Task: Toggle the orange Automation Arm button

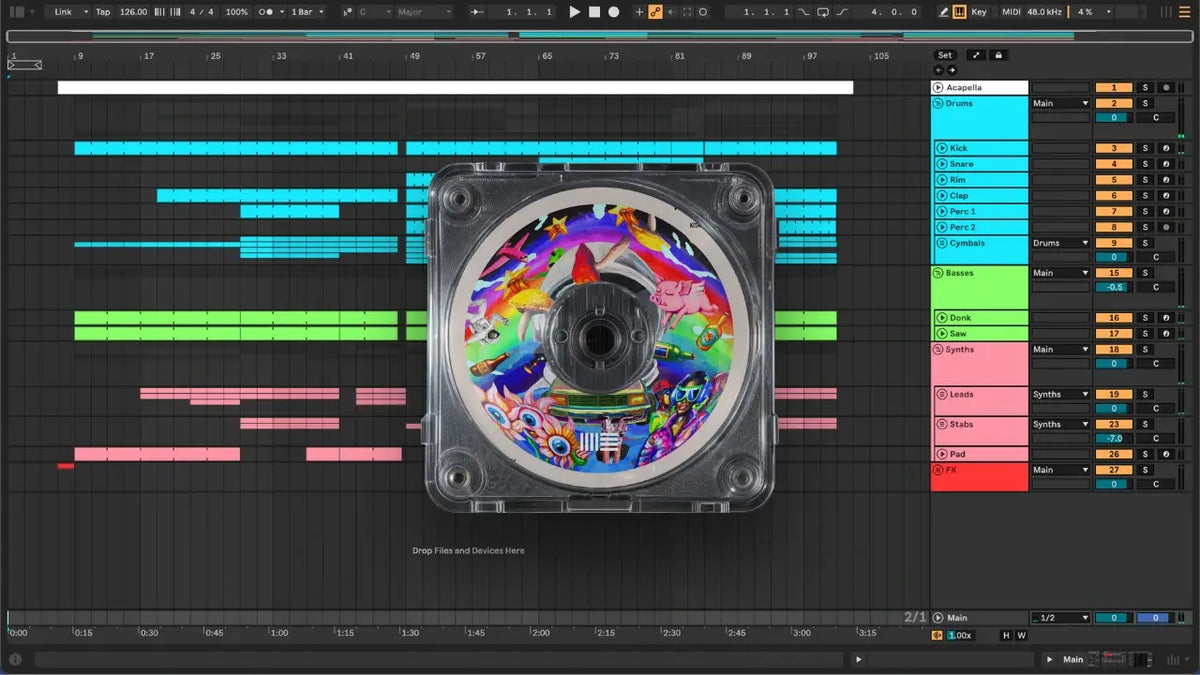Action: pyautogui.click(x=655, y=12)
